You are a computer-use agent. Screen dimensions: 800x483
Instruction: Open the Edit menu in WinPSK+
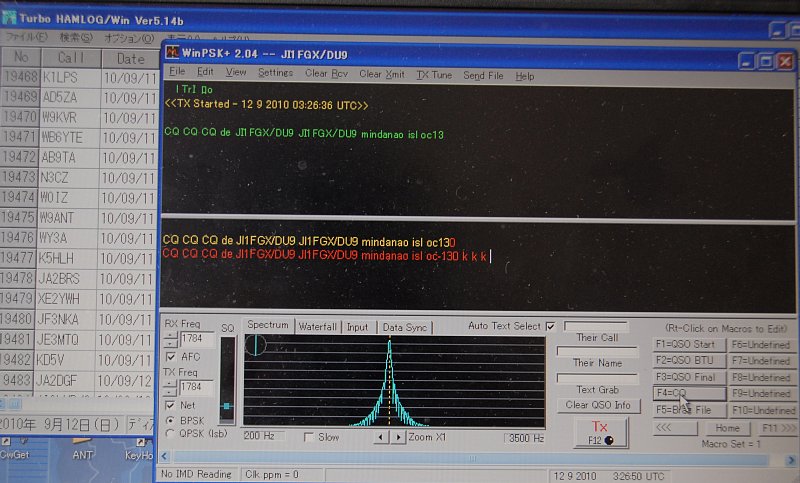point(205,72)
